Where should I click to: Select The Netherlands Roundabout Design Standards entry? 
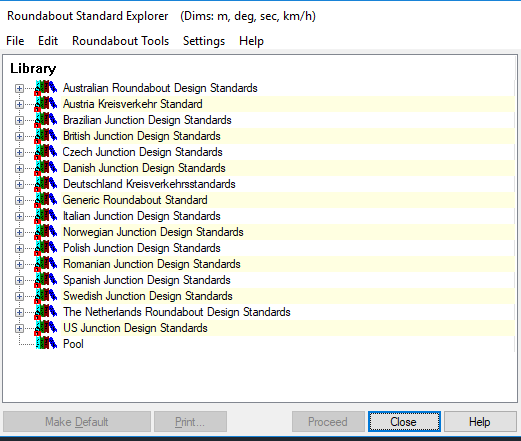(x=177, y=312)
